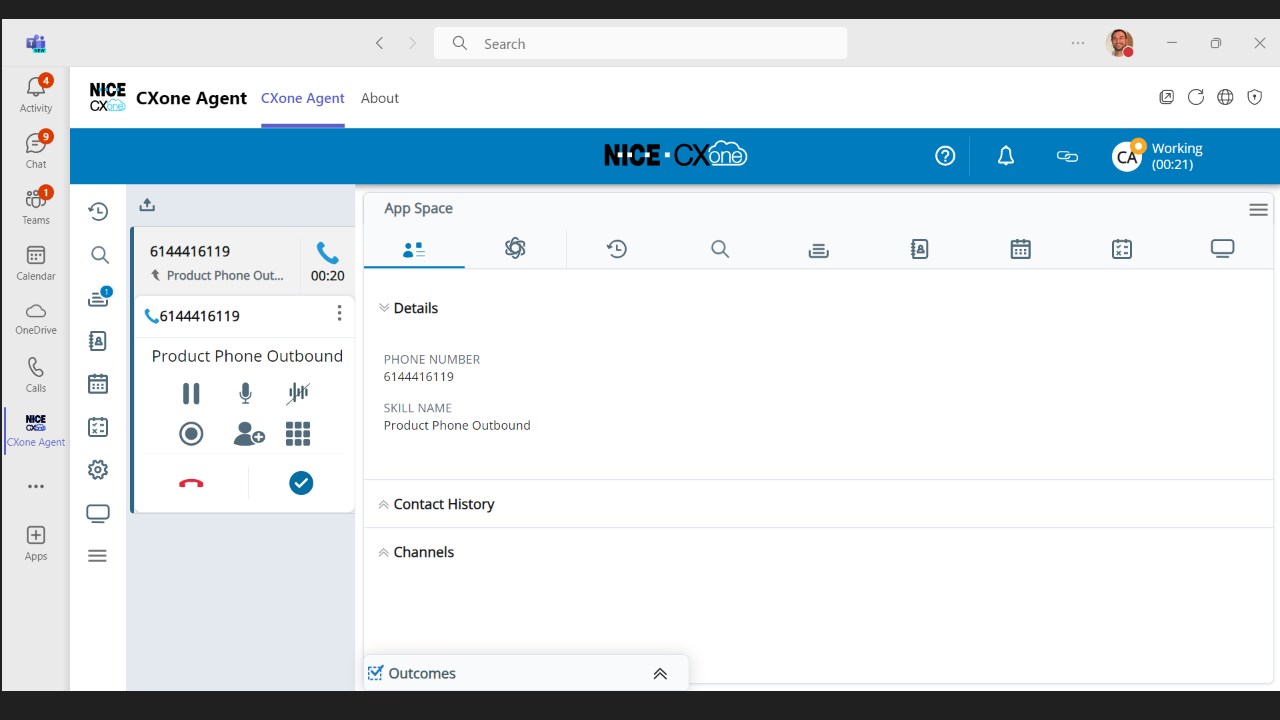Switch to CXone Agent tab
The height and width of the screenshot is (720, 1280).
[x=303, y=98]
